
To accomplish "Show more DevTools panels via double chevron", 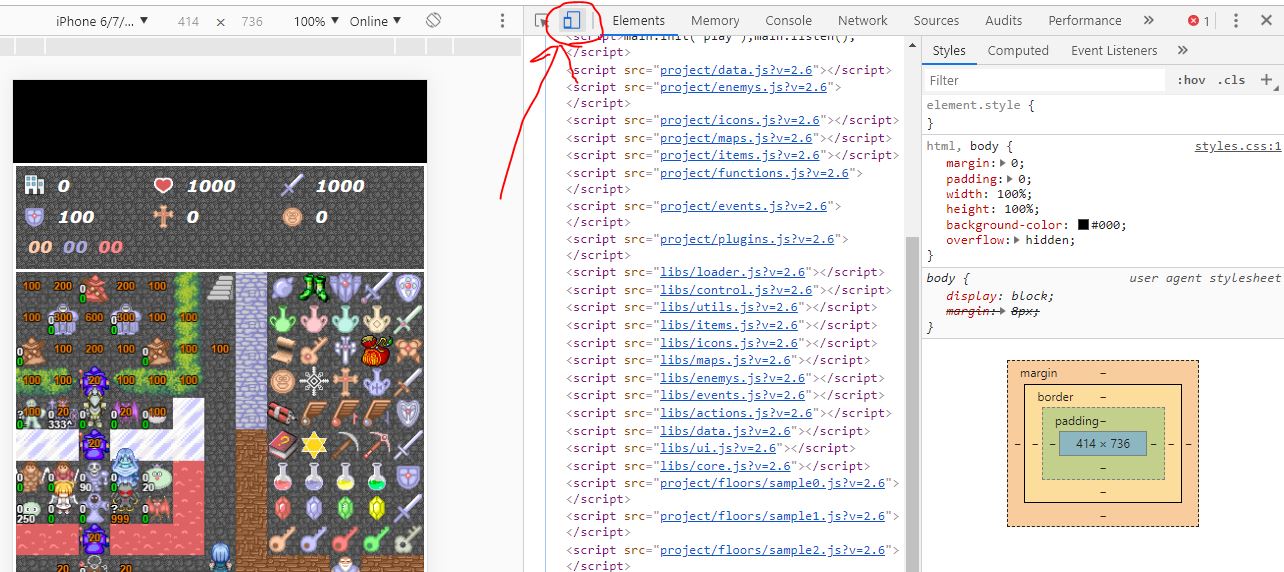I will click(x=1148, y=20).
